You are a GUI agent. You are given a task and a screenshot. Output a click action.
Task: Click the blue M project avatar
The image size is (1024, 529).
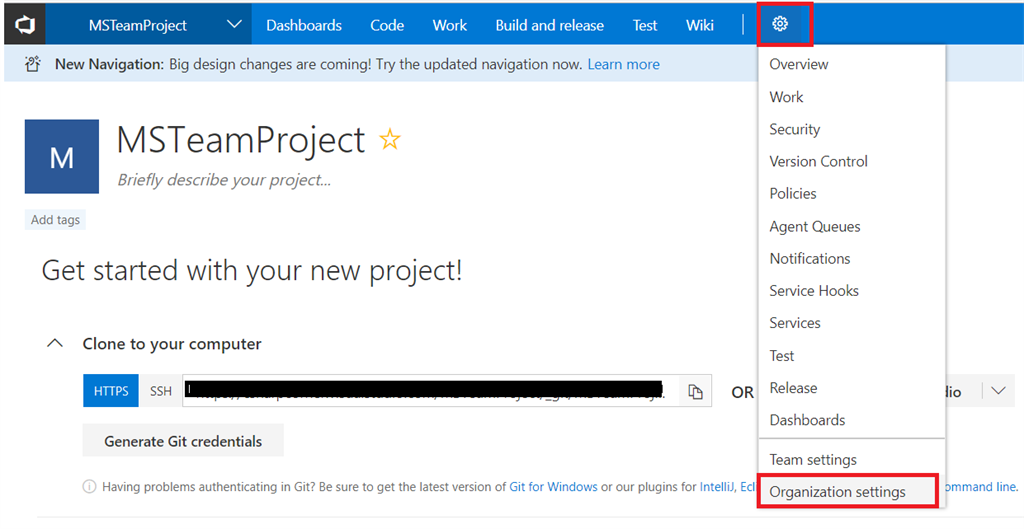62,157
